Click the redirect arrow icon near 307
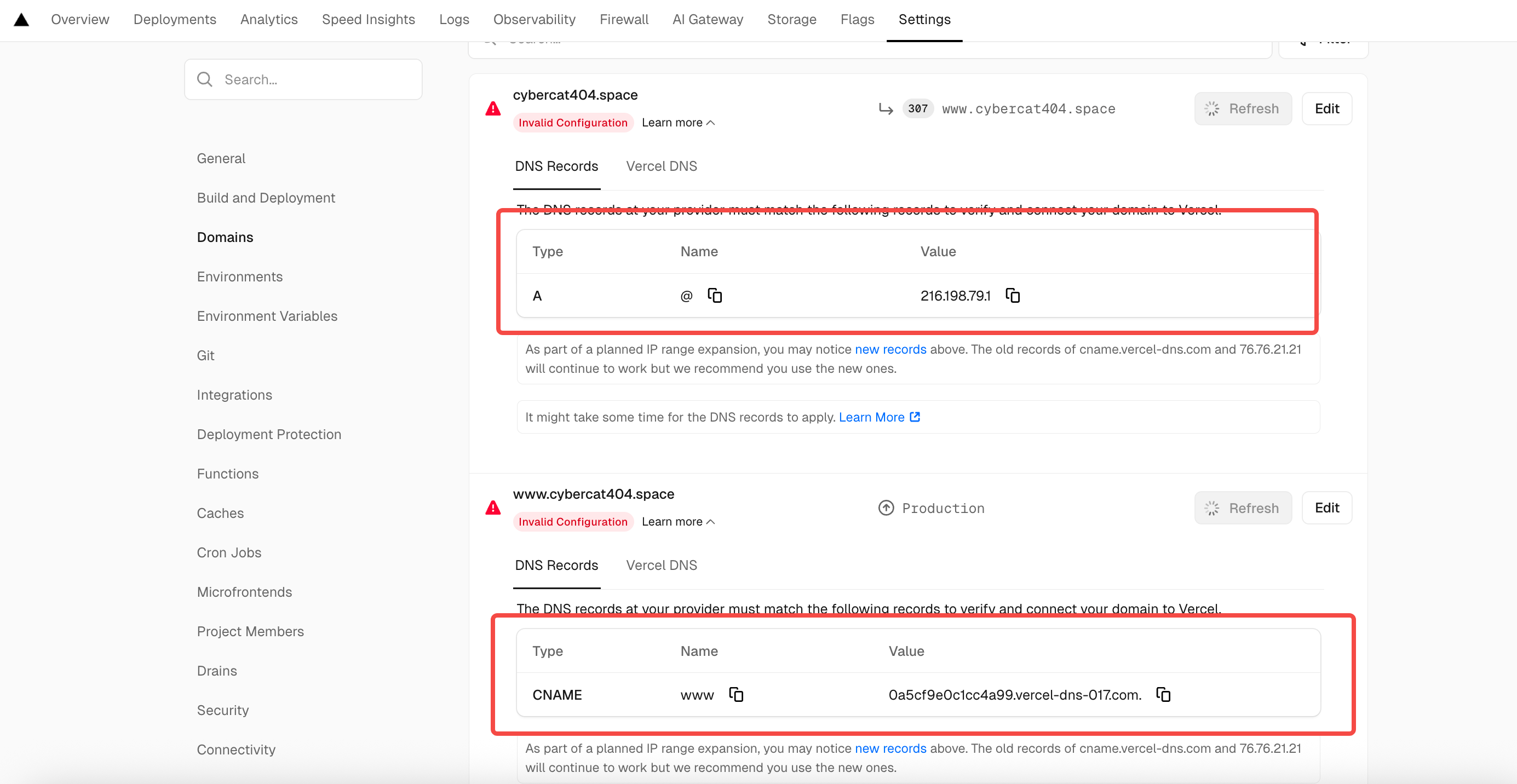Screen dimensions: 1517x784 pyautogui.click(x=886, y=109)
